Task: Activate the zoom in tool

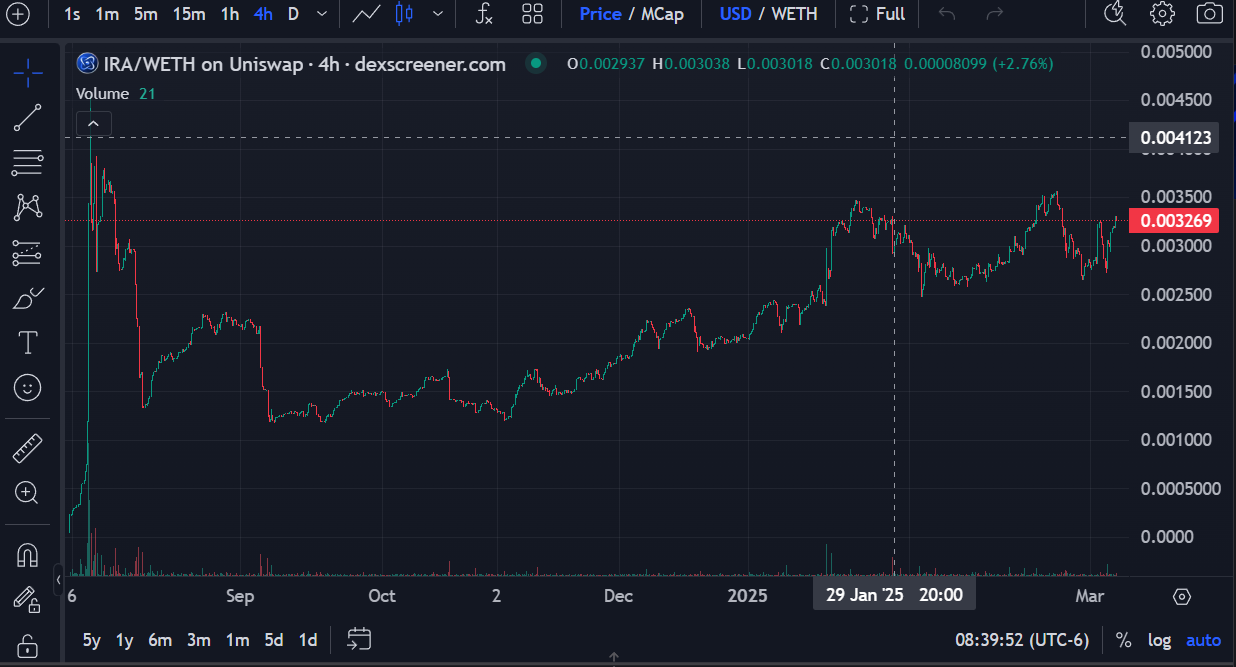Action: (x=27, y=492)
